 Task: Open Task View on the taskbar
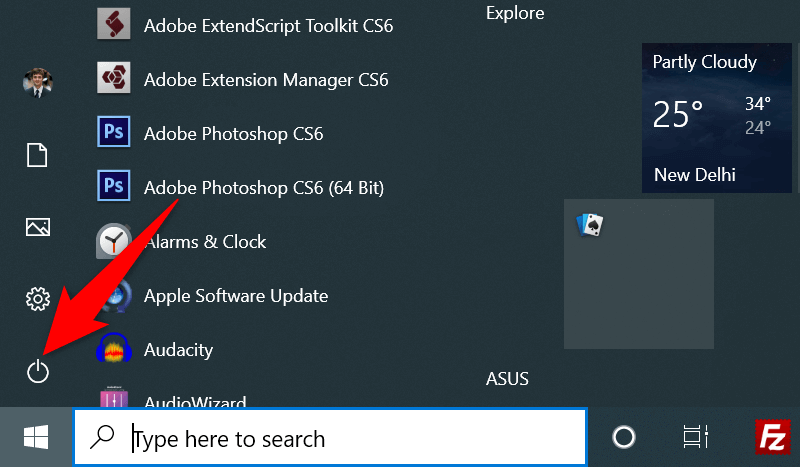694,437
